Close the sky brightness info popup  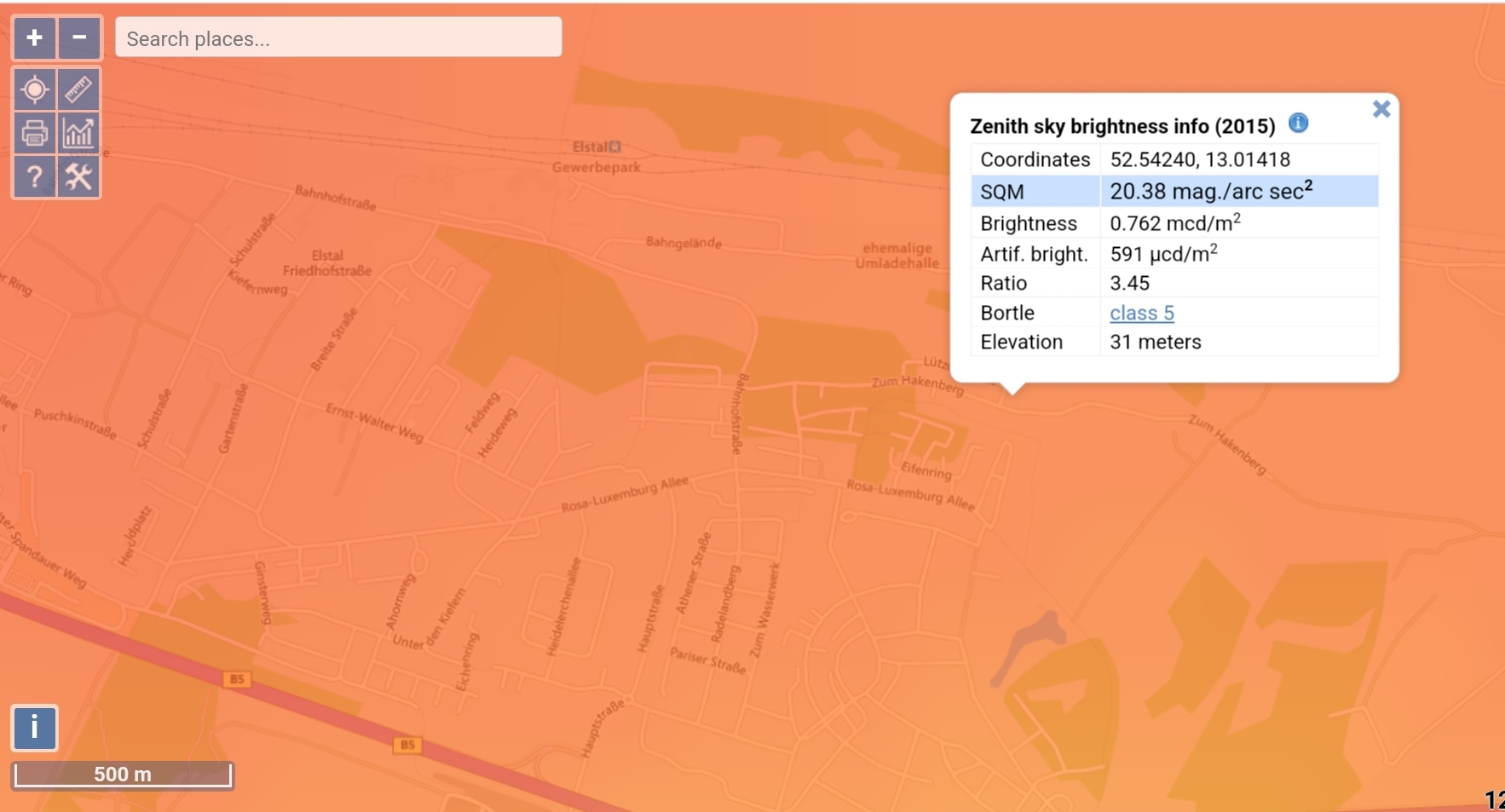pos(1381,109)
